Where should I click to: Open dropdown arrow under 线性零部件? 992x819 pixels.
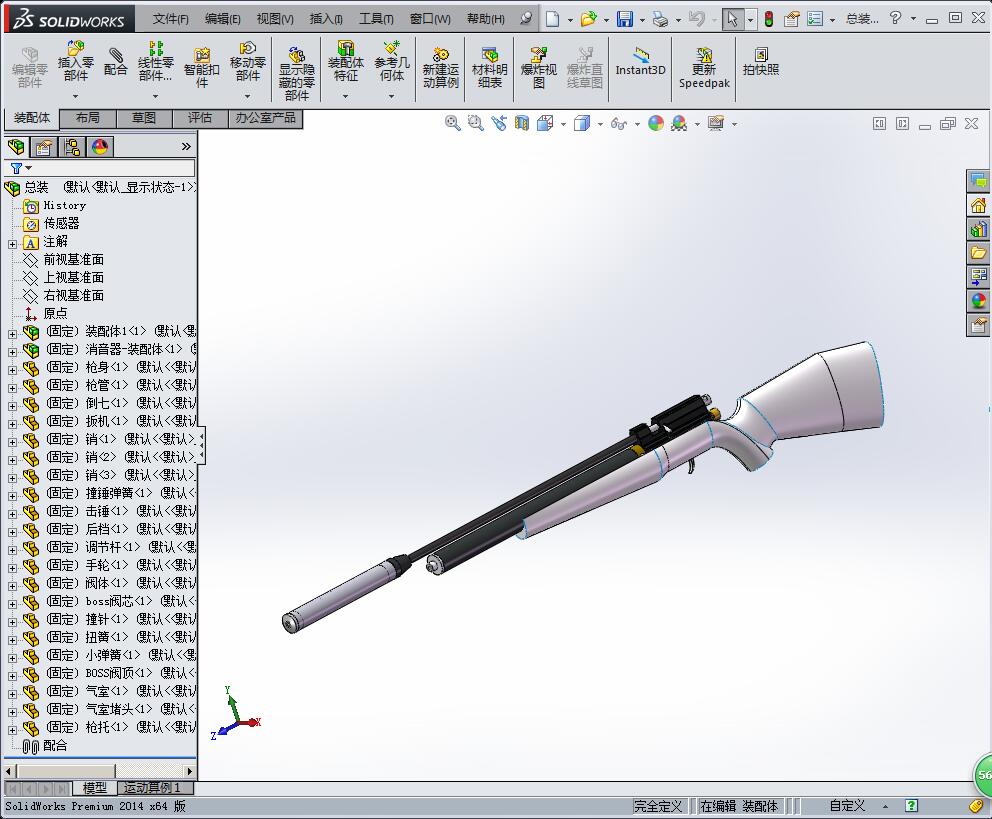click(x=155, y=96)
